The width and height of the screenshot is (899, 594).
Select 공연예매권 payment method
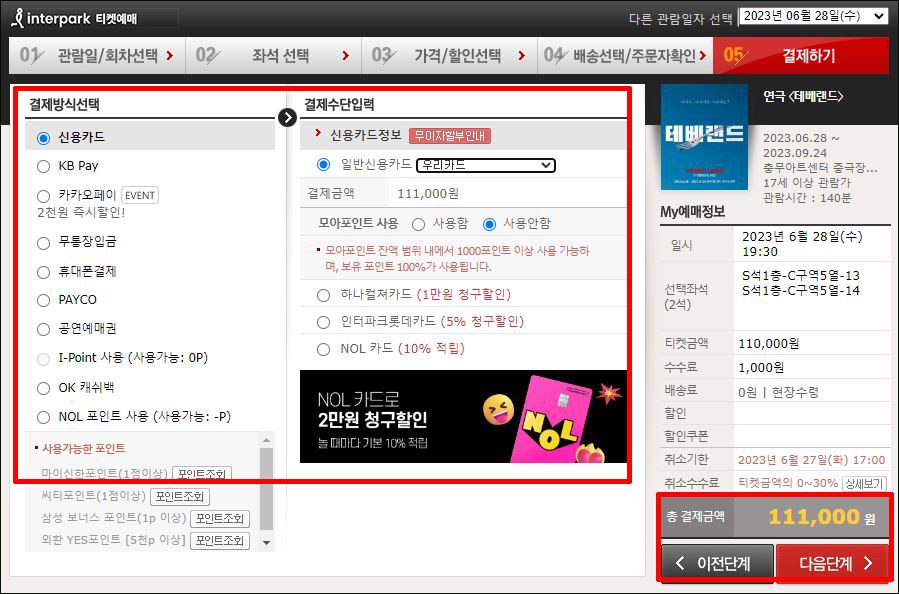click(x=44, y=329)
